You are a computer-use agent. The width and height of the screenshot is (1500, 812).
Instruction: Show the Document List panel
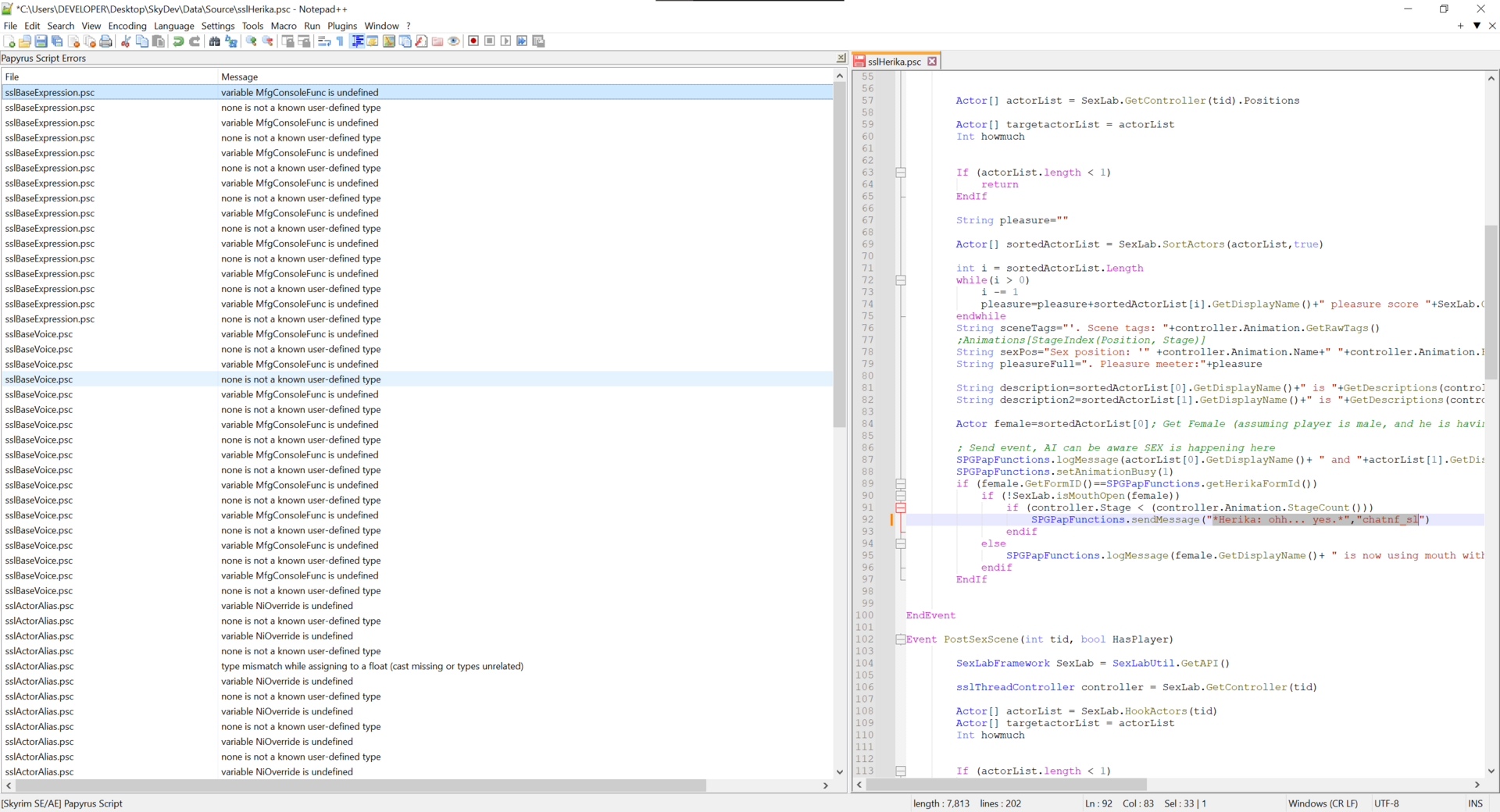pos(405,41)
